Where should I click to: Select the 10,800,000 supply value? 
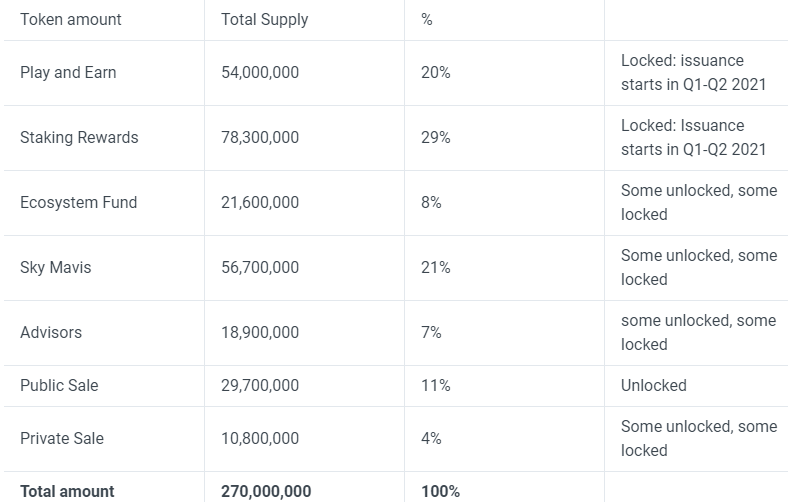pos(260,438)
